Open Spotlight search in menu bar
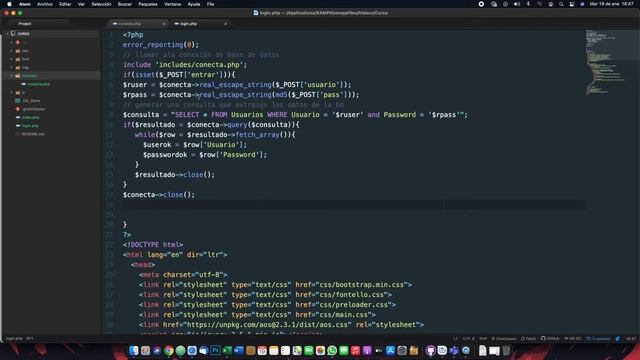This screenshot has width=640, height=360. 561,4
